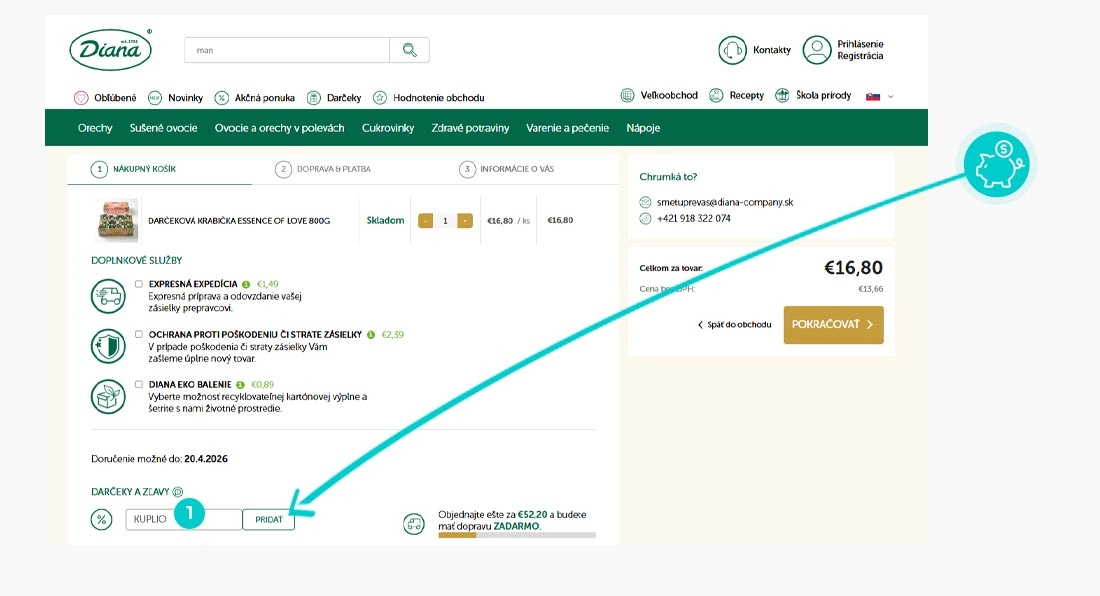Viewport: 1100px width, 596px height.
Task: Click the Pokračovať button
Action: coord(833,325)
